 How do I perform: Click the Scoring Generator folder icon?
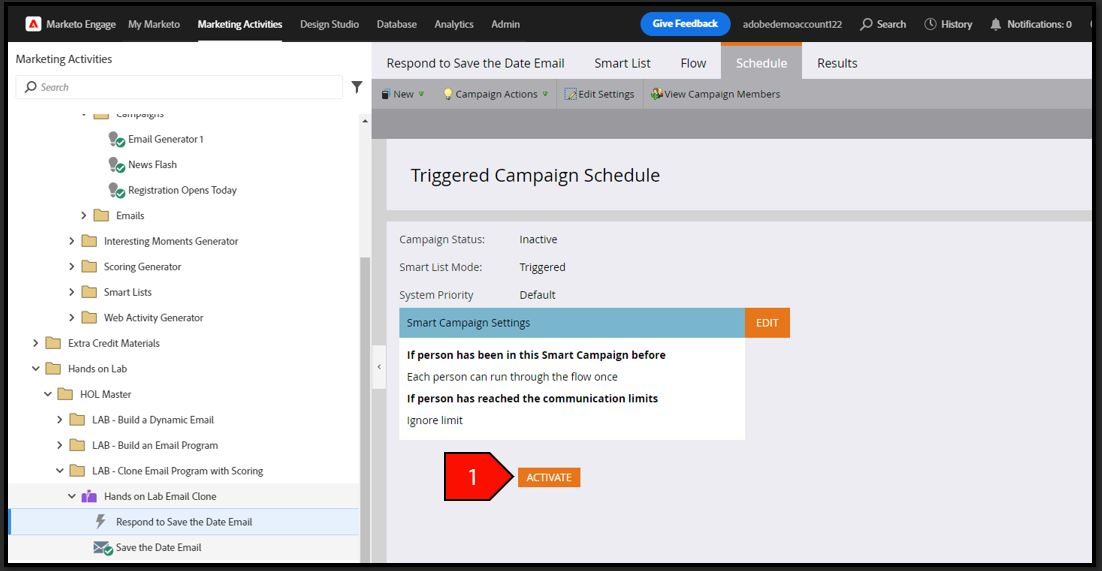(x=89, y=267)
